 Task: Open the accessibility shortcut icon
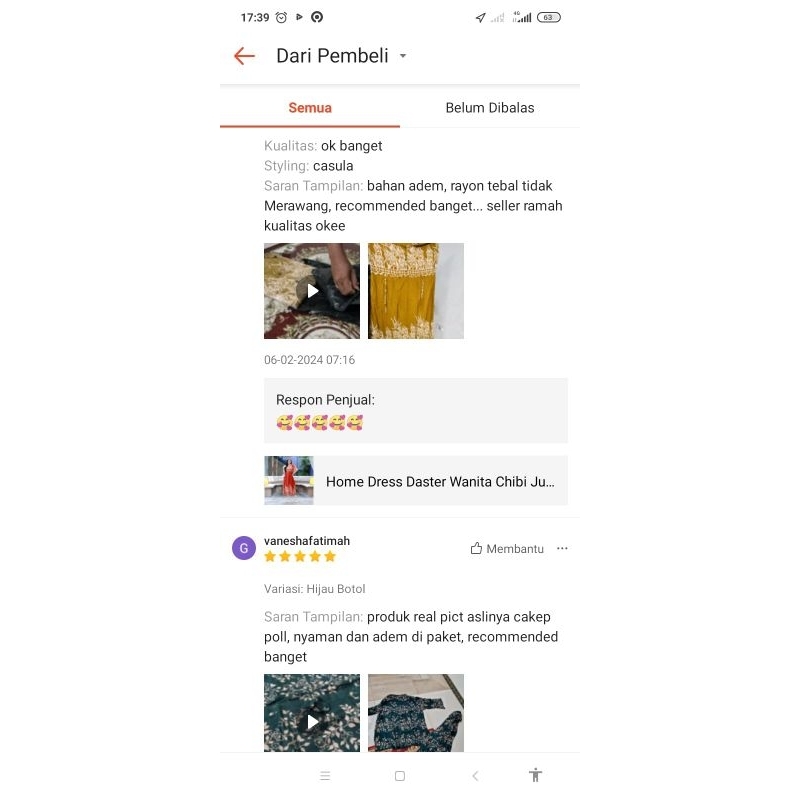(x=535, y=775)
